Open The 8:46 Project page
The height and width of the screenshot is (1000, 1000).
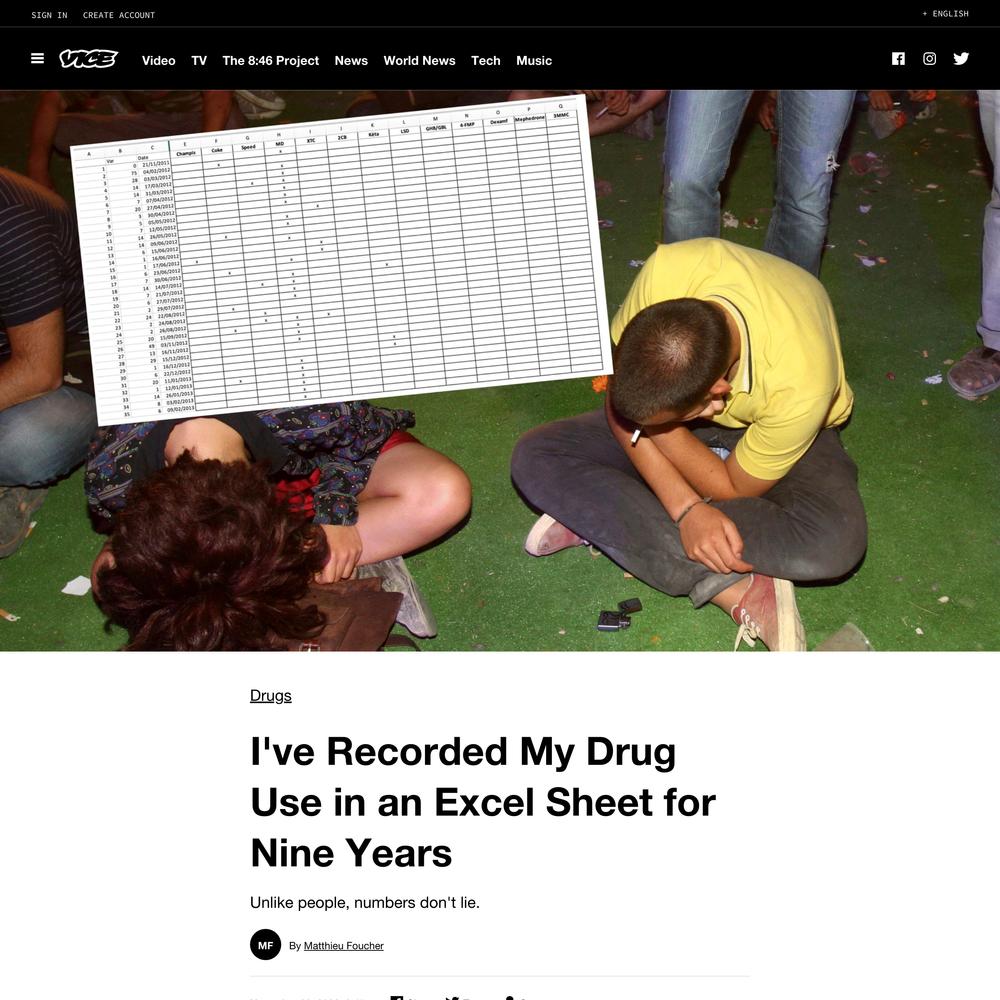[270, 61]
